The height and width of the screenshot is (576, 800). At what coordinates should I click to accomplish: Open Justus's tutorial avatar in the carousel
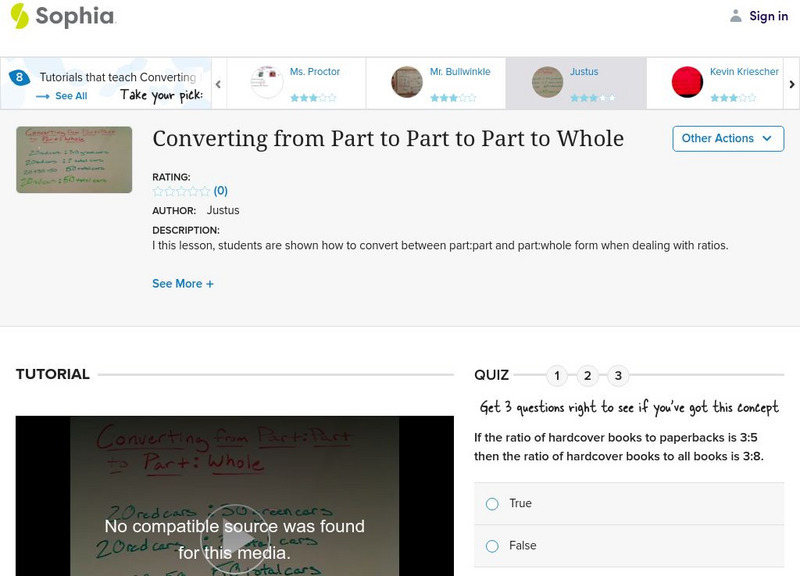[547, 82]
